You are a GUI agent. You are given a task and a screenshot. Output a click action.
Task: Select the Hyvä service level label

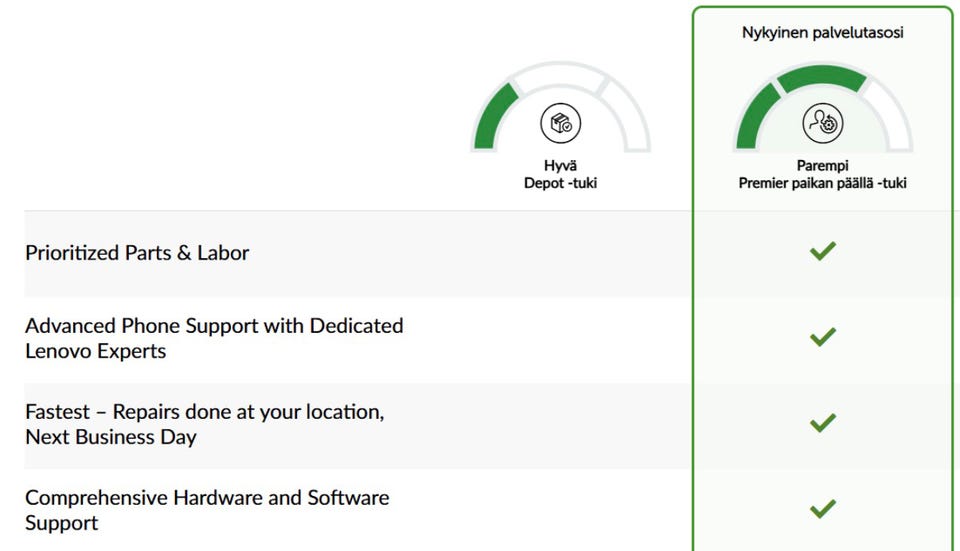coord(561,166)
